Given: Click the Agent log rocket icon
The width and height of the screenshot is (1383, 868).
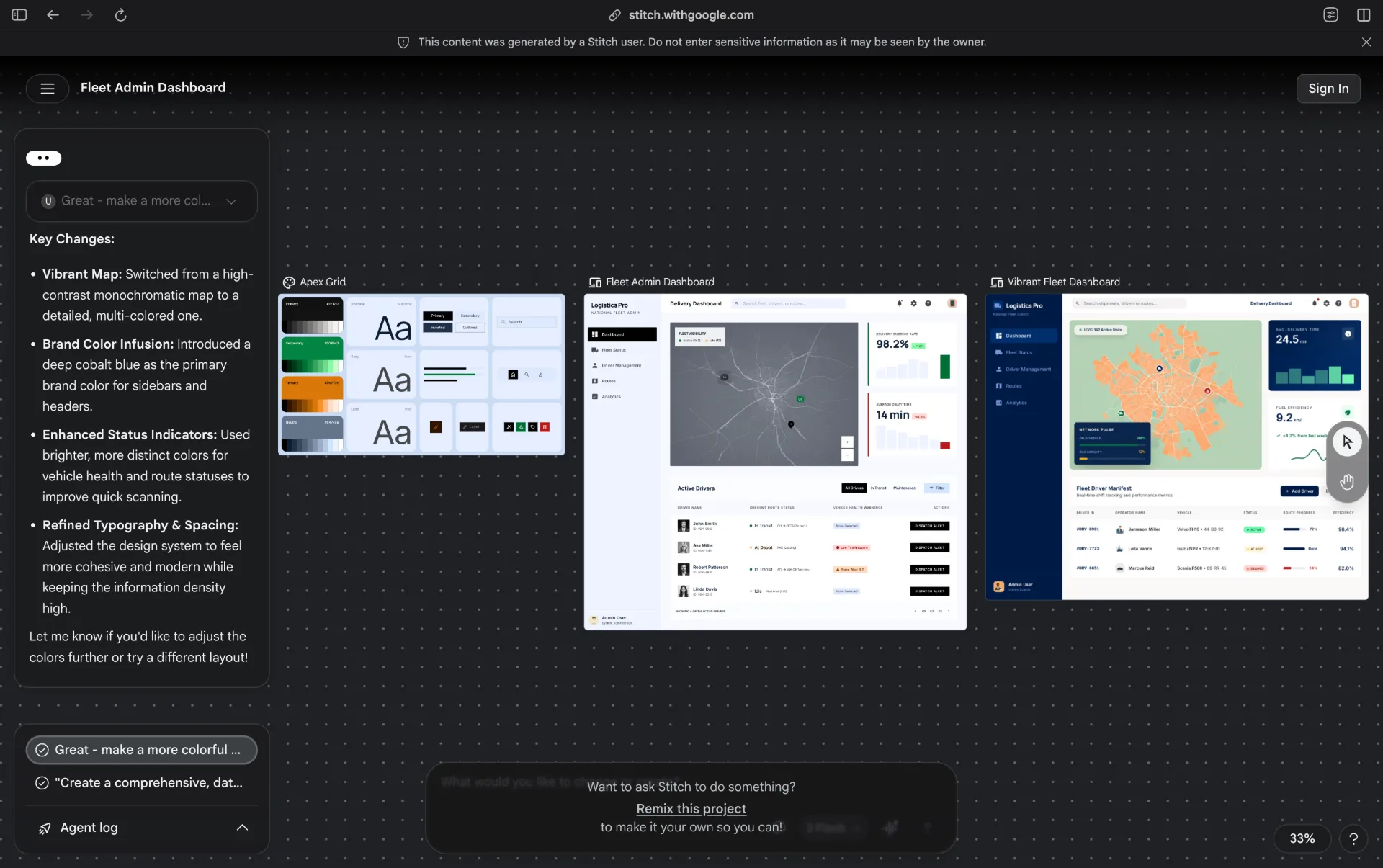Looking at the screenshot, I should pyautogui.click(x=45, y=828).
